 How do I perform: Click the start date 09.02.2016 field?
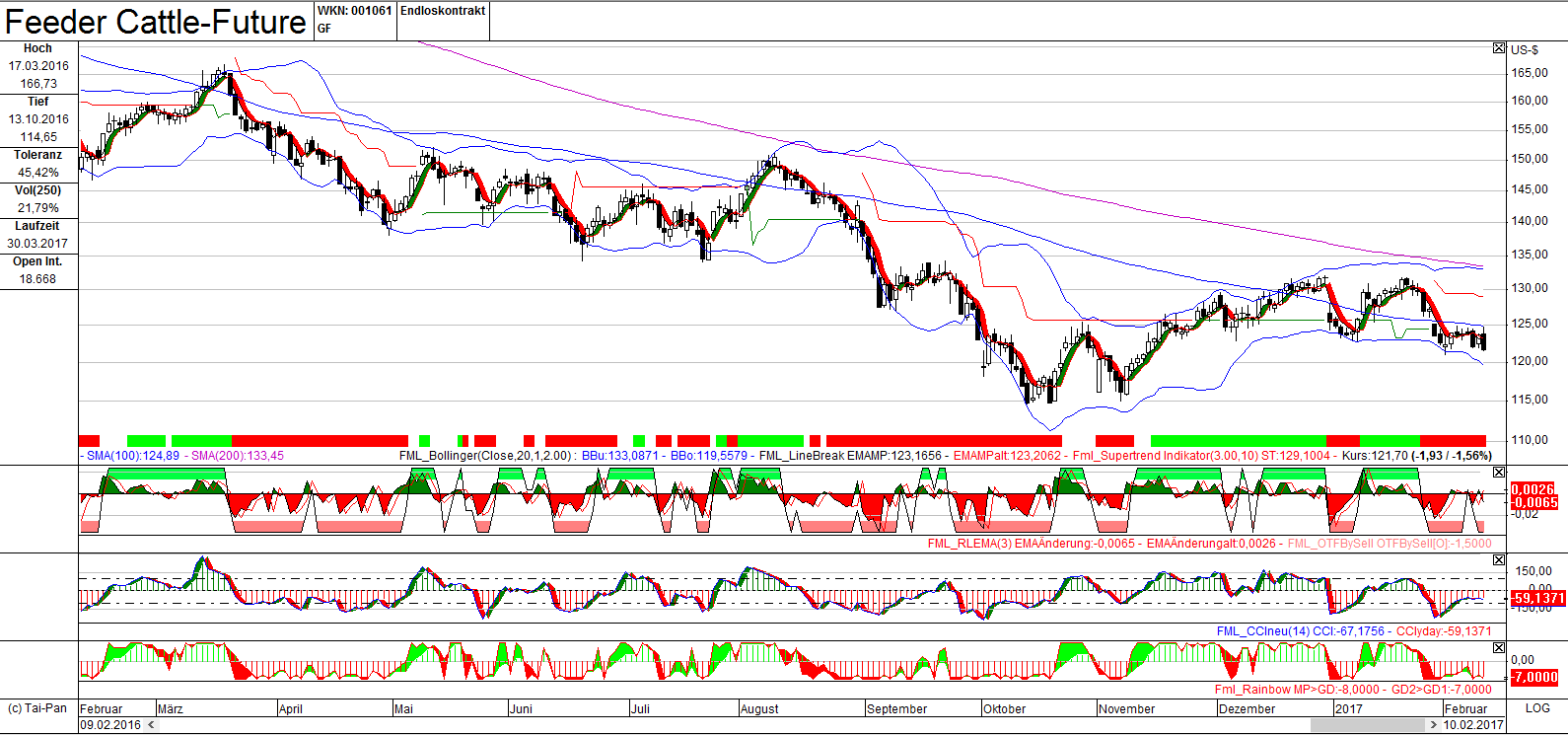pos(110,725)
